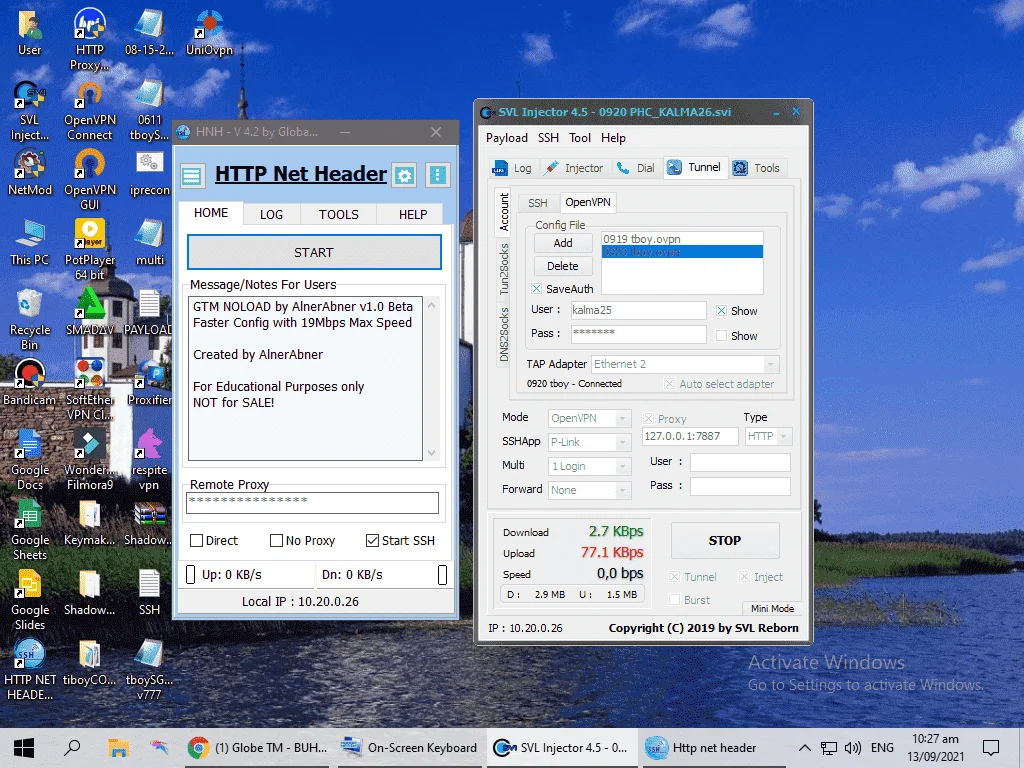The height and width of the screenshot is (768, 1024).
Task: Toggle No Proxy checkbox
Action: tap(276, 541)
